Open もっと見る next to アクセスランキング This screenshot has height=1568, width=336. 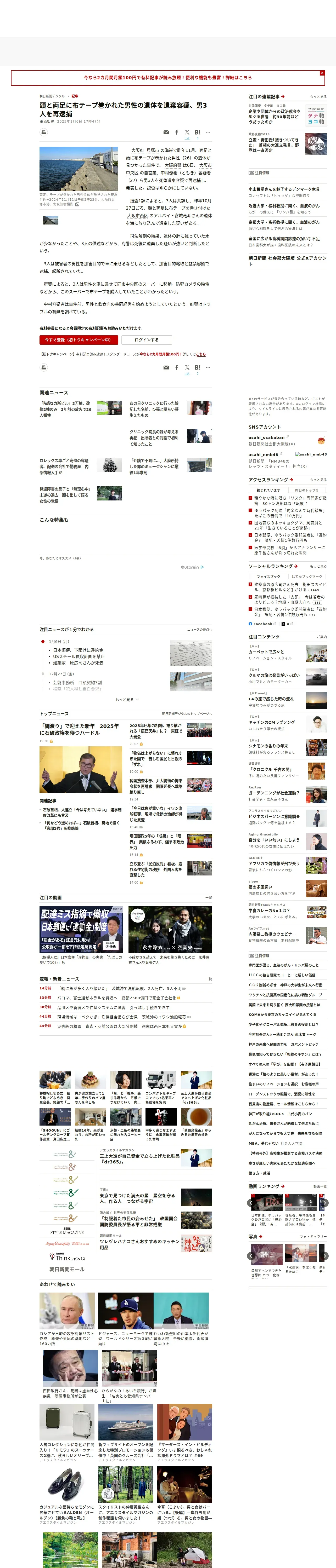click(318, 480)
